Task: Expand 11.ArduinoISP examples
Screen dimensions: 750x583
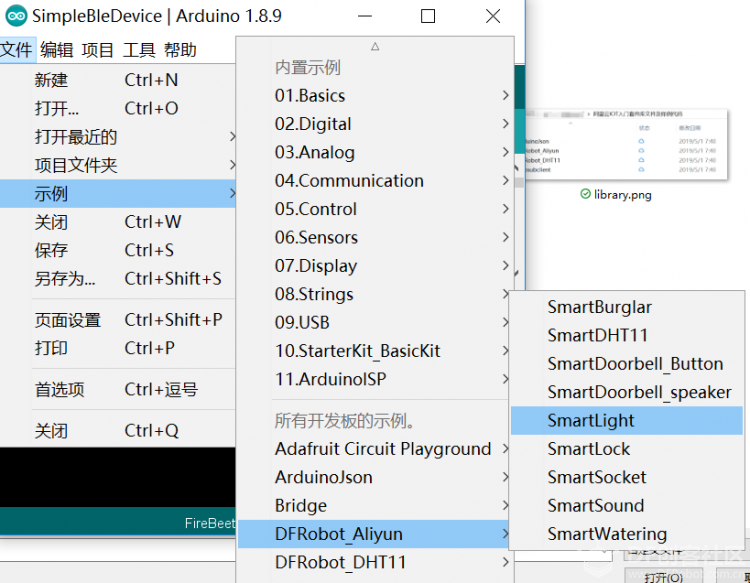Action: point(375,379)
